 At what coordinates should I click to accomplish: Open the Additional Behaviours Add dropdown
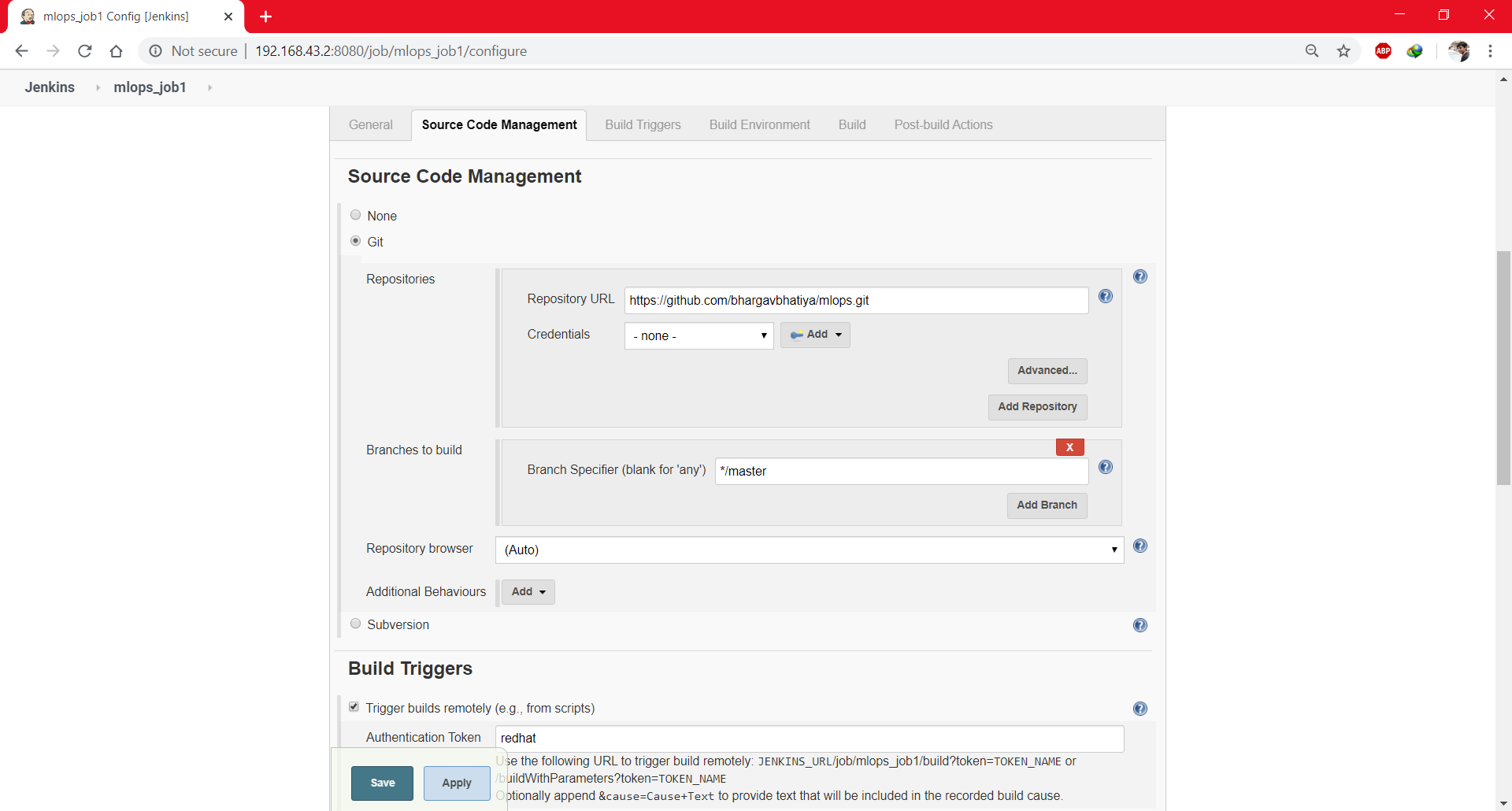[x=528, y=591]
